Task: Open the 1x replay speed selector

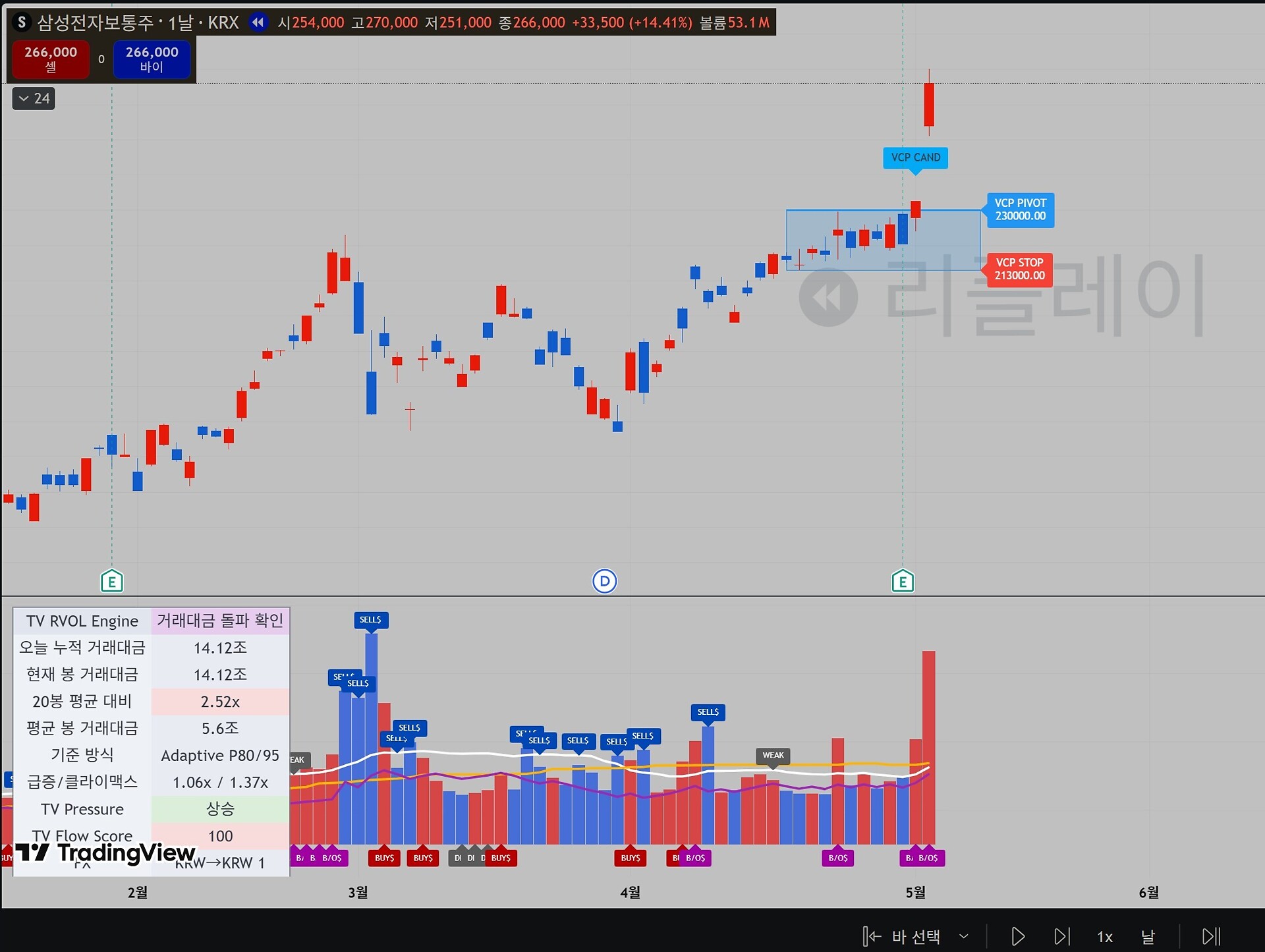Action: click(x=1105, y=936)
